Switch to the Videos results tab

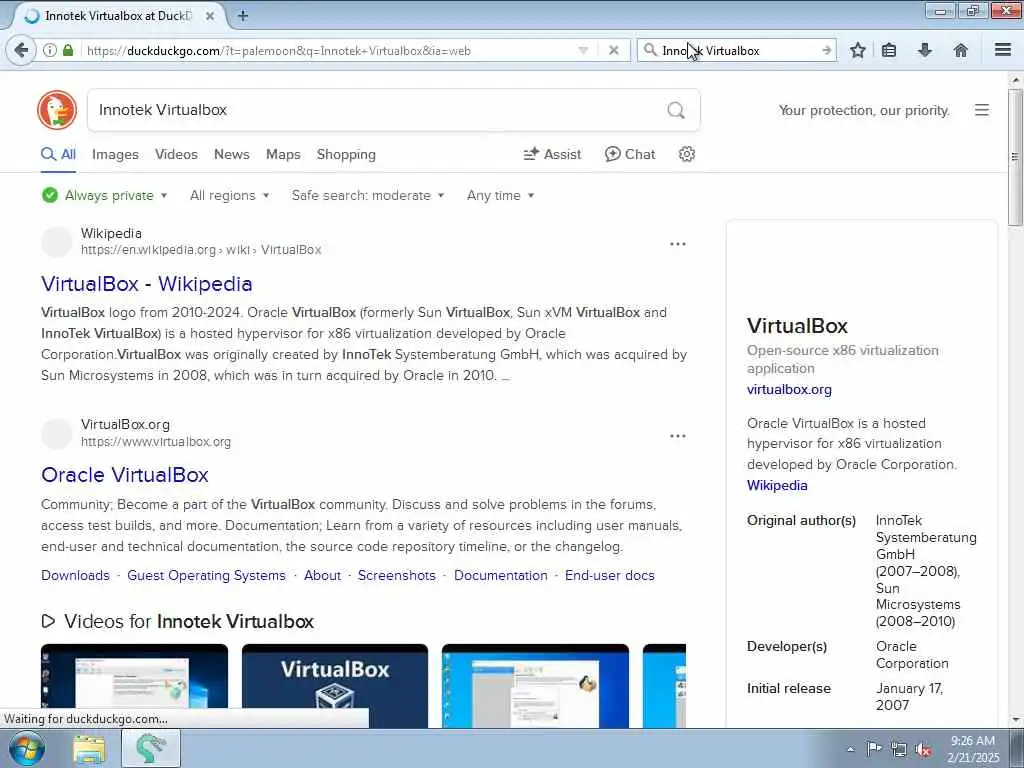click(176, 154)
